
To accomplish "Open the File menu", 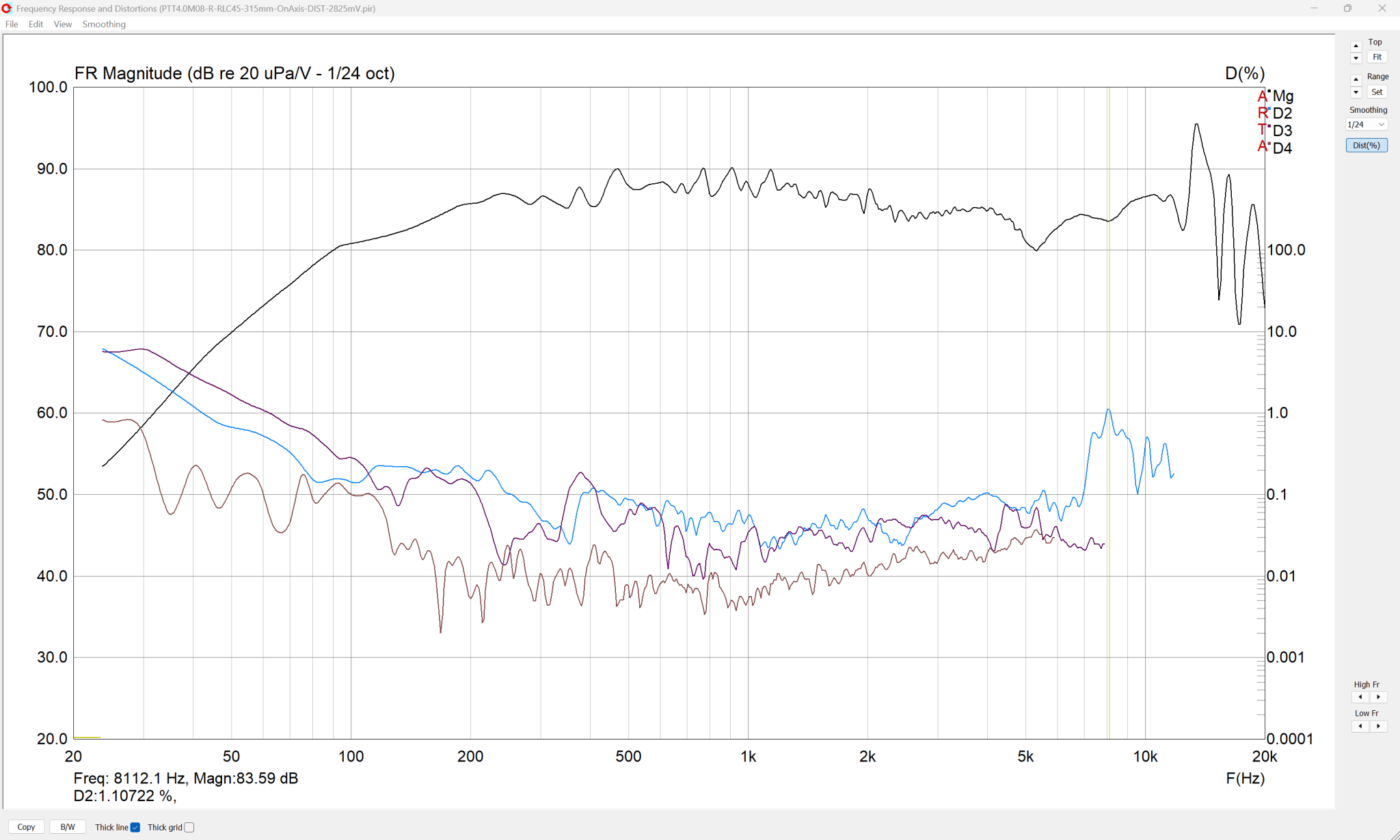I will 12,24.
